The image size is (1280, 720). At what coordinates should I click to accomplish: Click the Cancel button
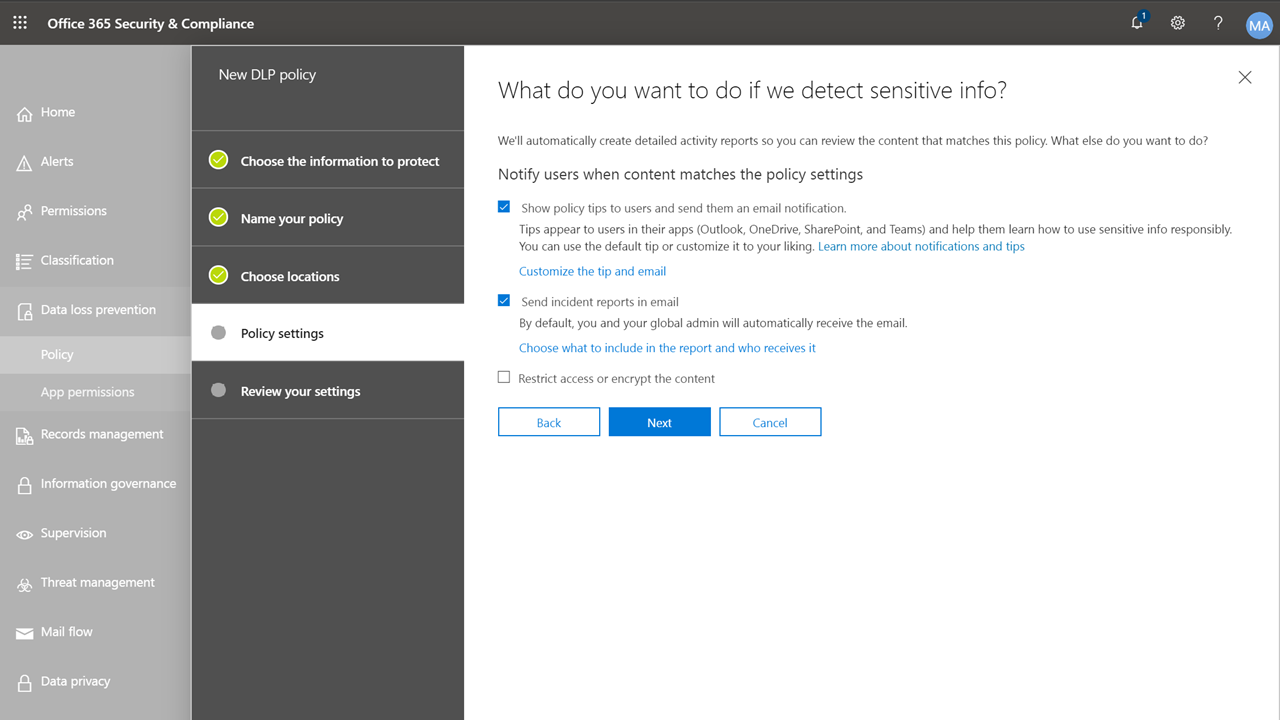click(x=770, y=422)
